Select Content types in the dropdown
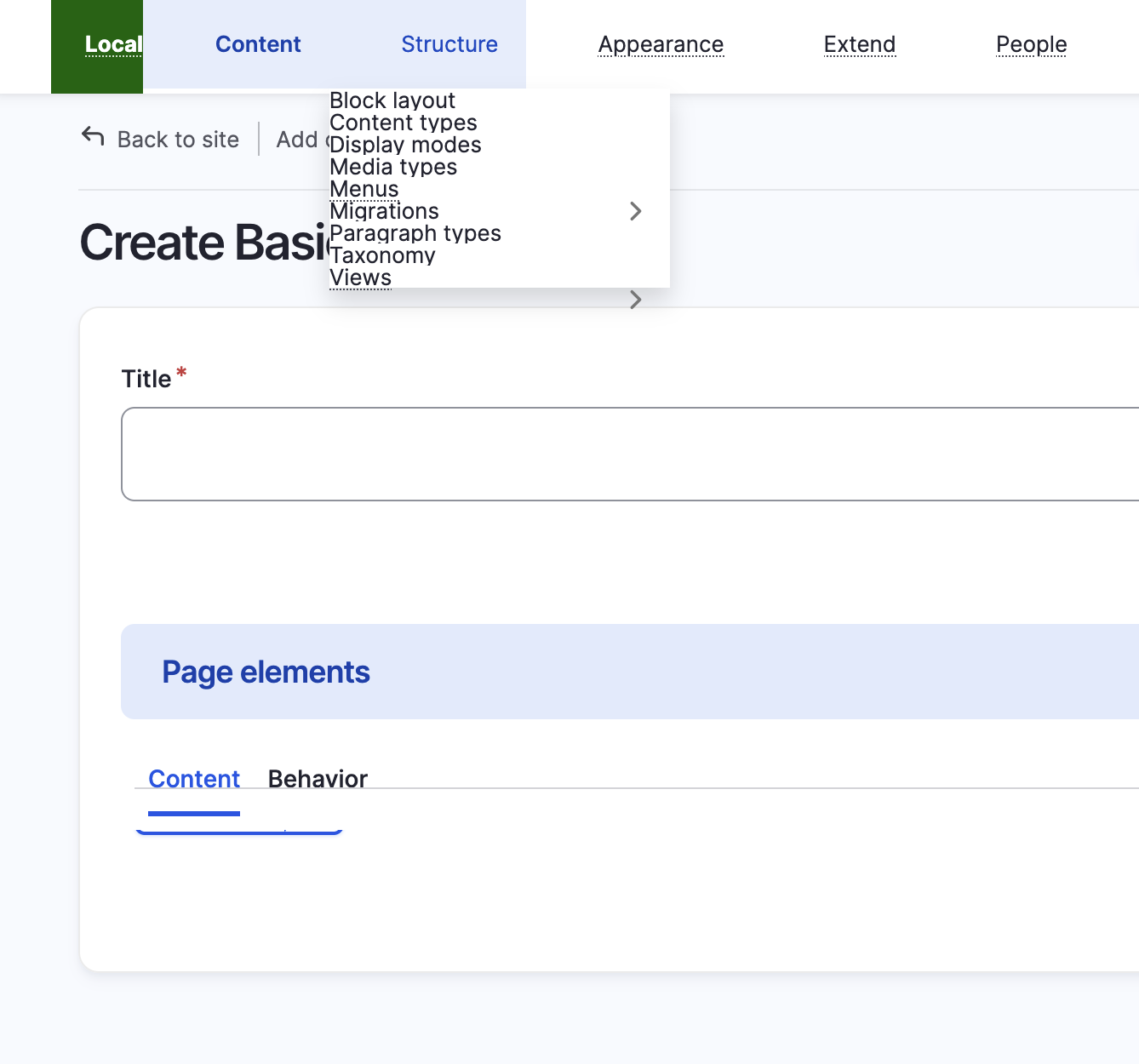 pos(404,123)
